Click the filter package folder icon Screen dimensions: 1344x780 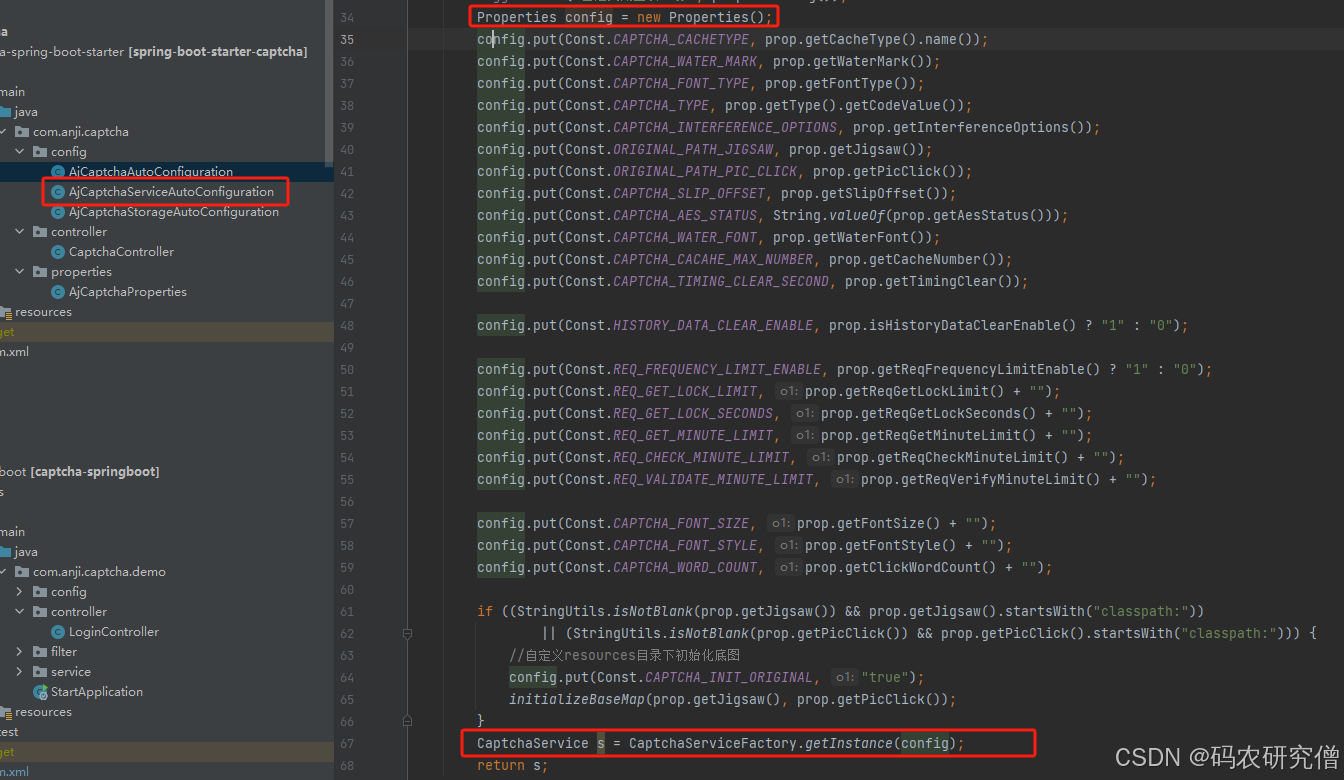pos(40,652)
